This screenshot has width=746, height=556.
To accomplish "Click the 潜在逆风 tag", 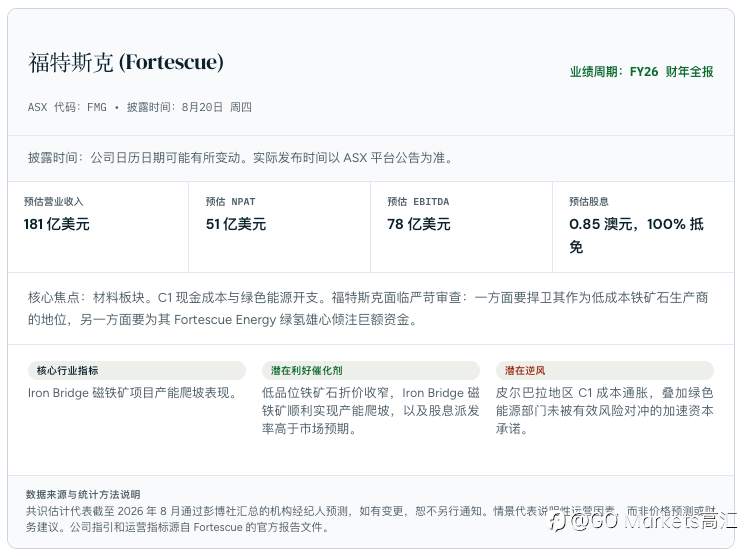I will coord(605,371).
